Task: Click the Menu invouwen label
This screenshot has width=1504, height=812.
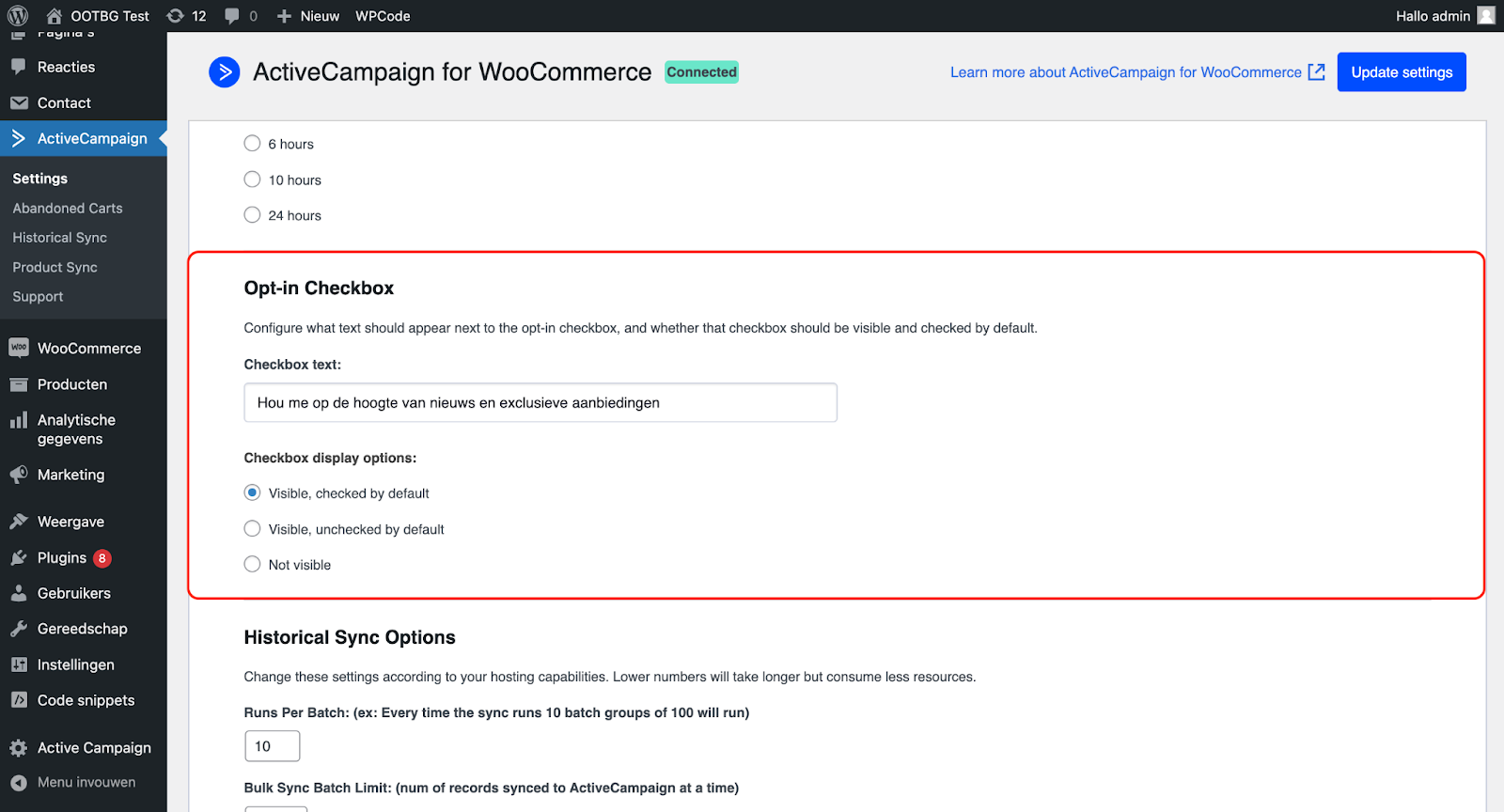Action: point(86,782)
